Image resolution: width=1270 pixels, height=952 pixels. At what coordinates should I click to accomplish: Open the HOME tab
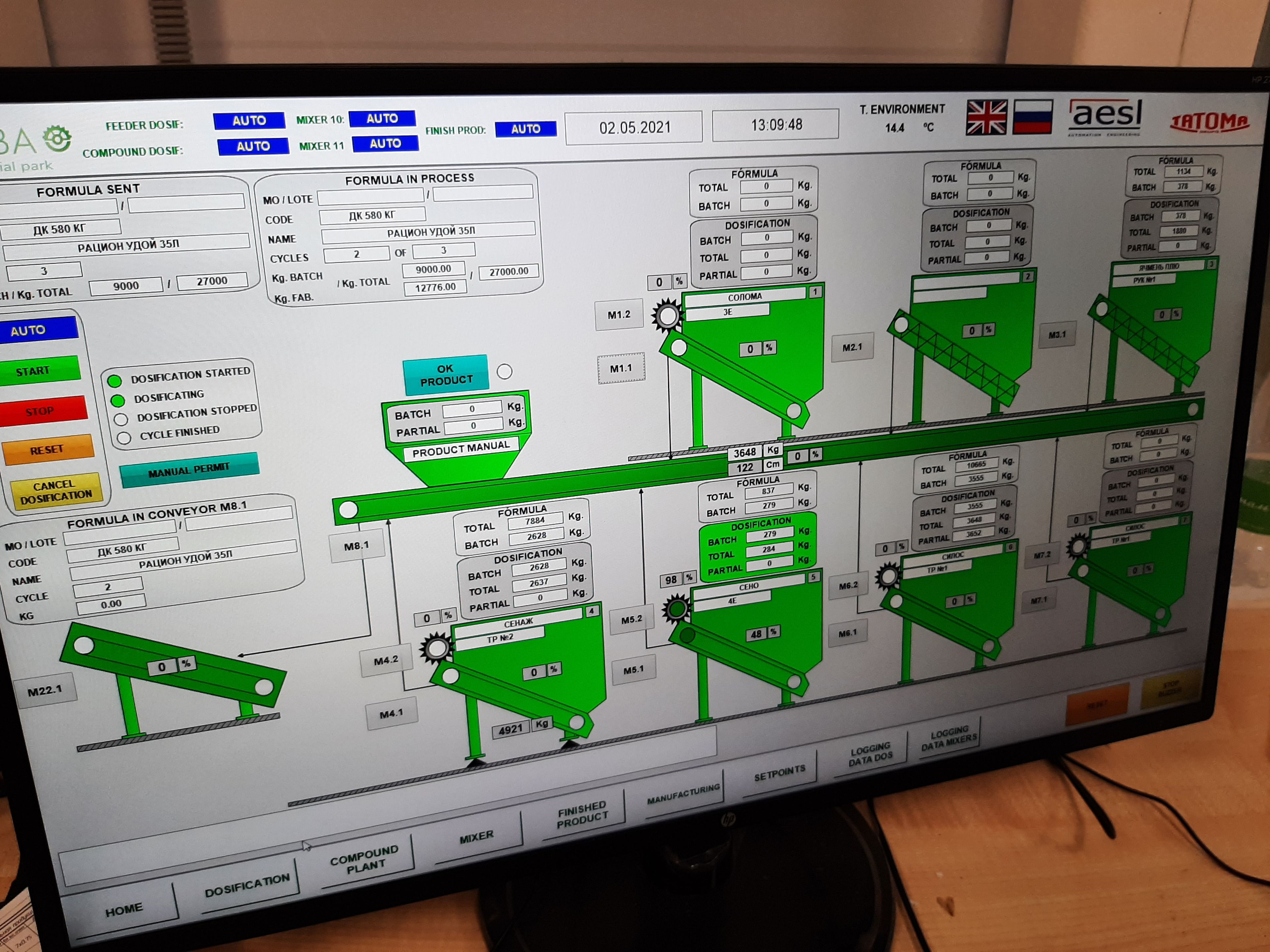tap(125, 910)
